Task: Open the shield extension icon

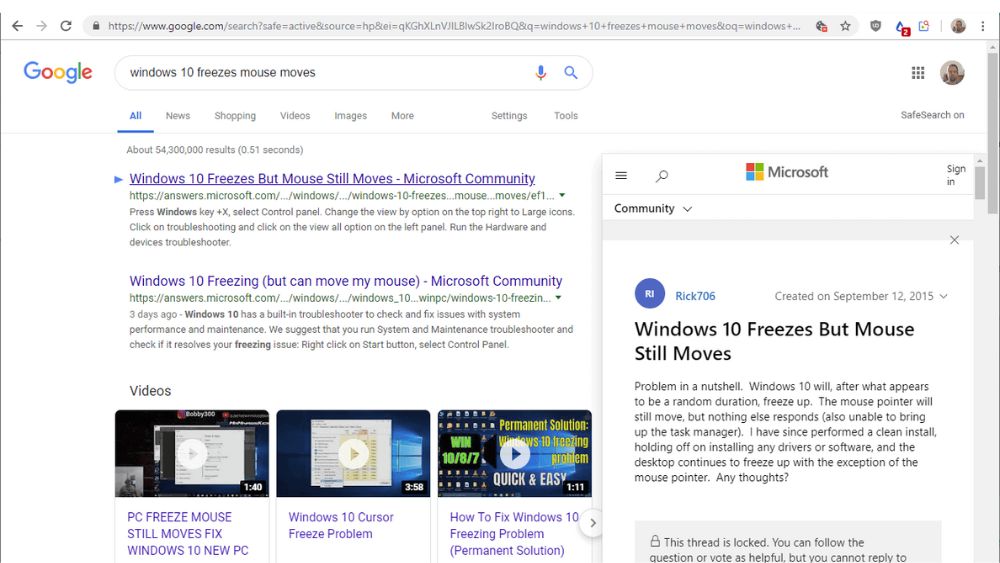Action: coord(876,26)
